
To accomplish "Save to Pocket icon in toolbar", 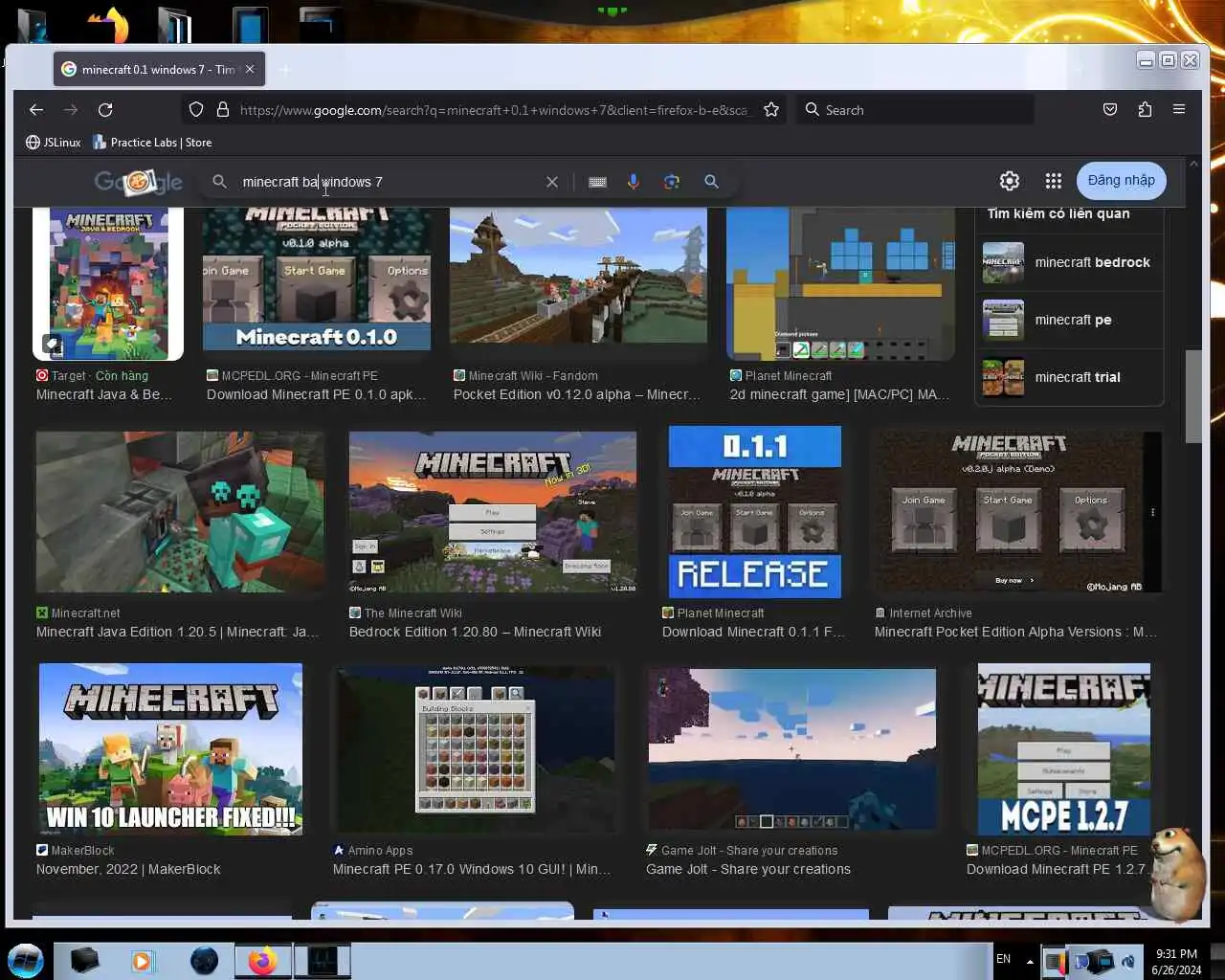I will point(1110,110).
